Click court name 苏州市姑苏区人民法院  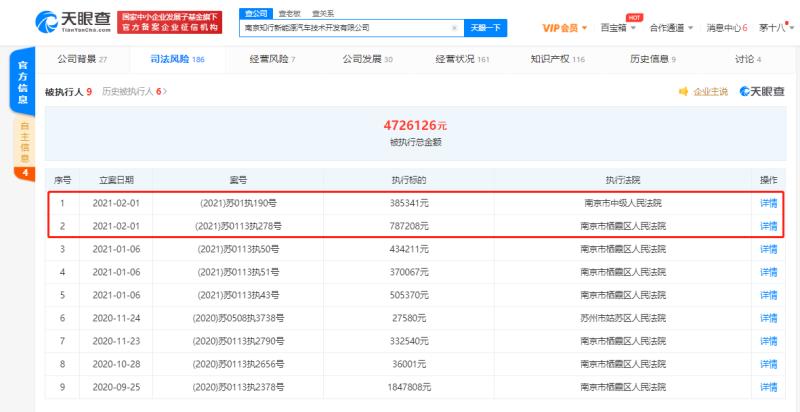pos(623,318)
